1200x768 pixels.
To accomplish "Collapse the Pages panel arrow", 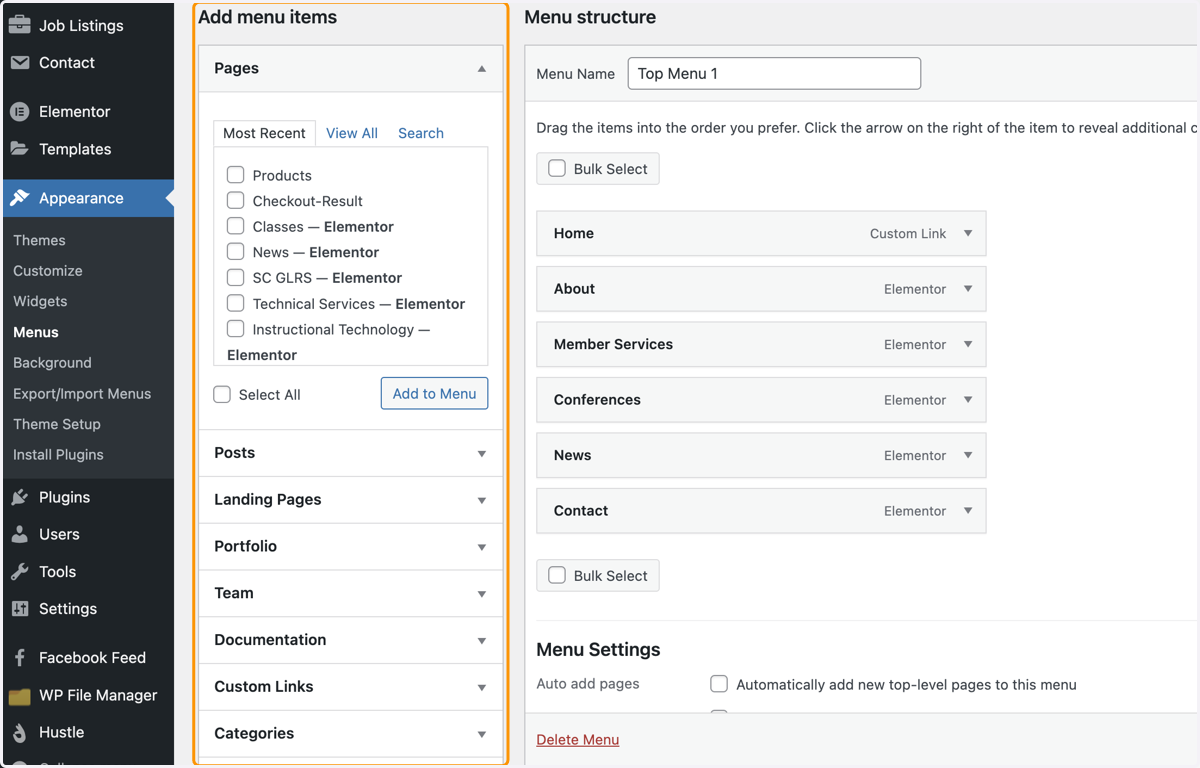I will point(482,69).
